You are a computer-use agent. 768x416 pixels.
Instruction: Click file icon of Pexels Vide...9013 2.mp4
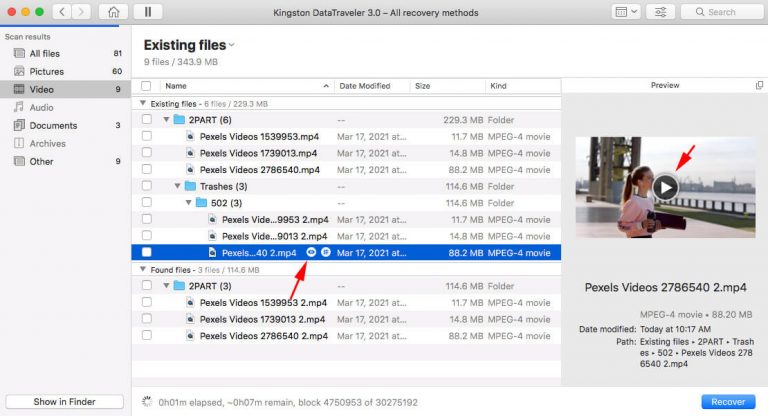[x=213, y=236]
